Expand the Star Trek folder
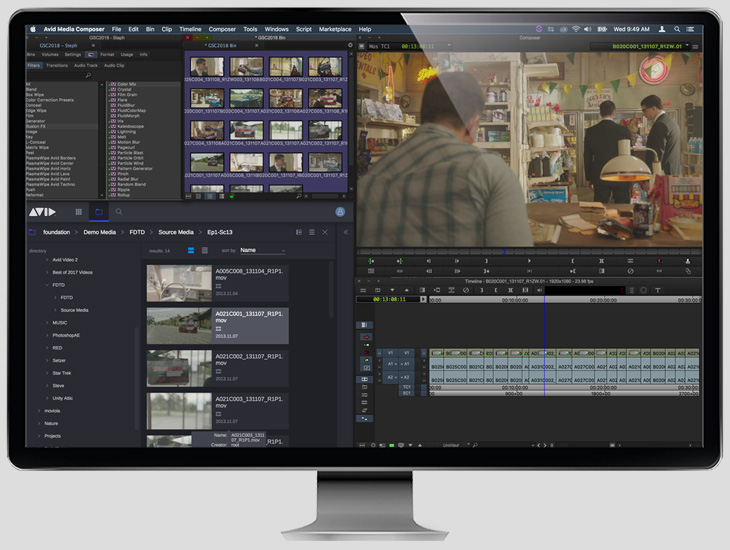Image resolution: width=730 pixels, height=550 pixels. click(46, 372)
